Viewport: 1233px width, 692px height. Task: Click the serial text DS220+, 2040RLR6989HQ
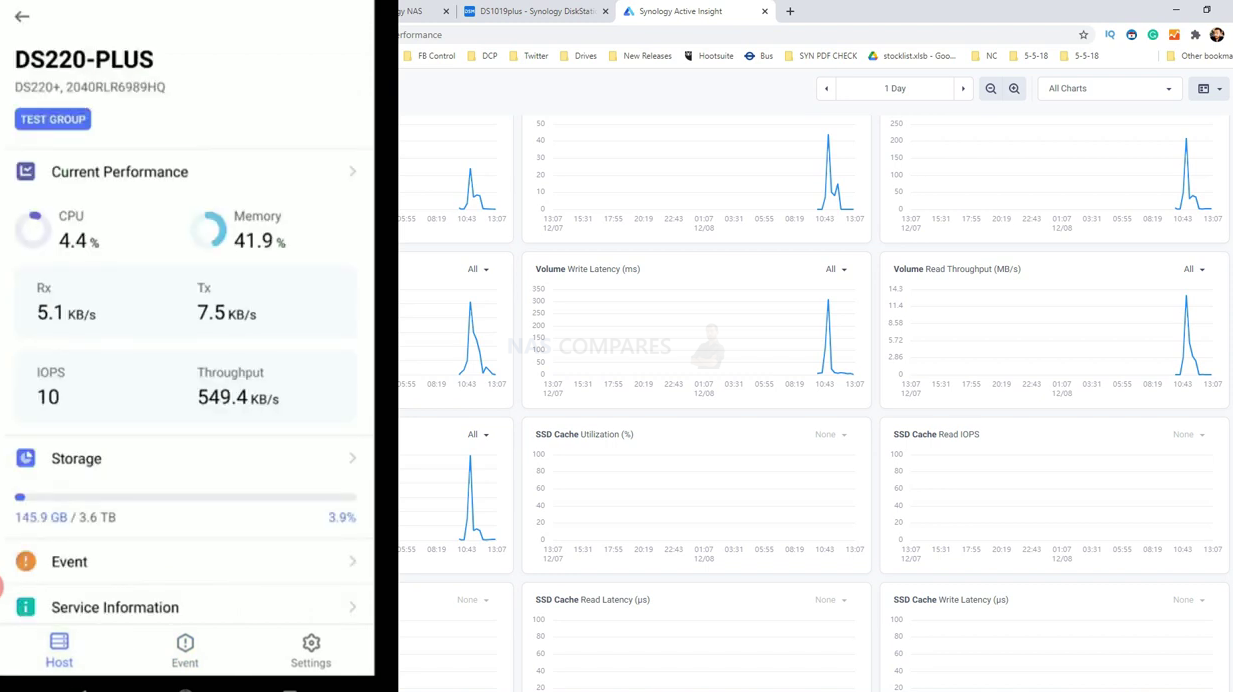tap(90, 87)
